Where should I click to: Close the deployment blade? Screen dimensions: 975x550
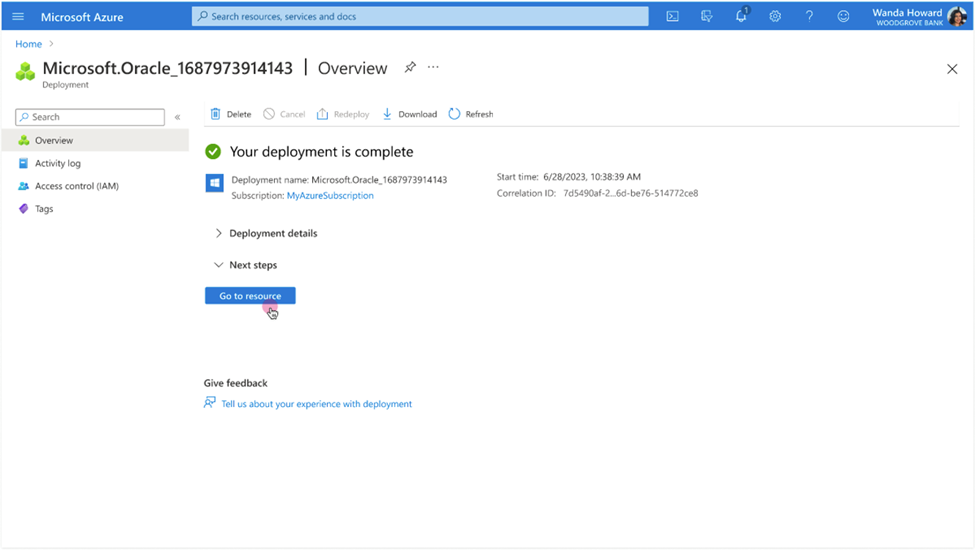[x=952, y=69]
